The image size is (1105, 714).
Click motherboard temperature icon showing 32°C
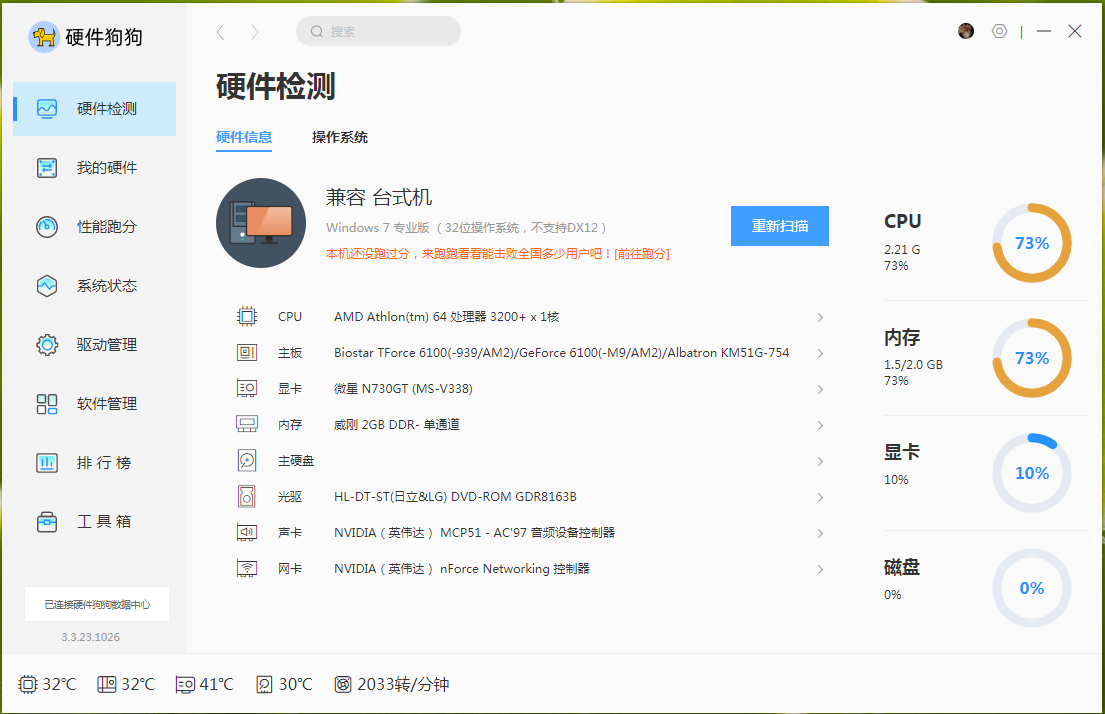pos(106,684)
